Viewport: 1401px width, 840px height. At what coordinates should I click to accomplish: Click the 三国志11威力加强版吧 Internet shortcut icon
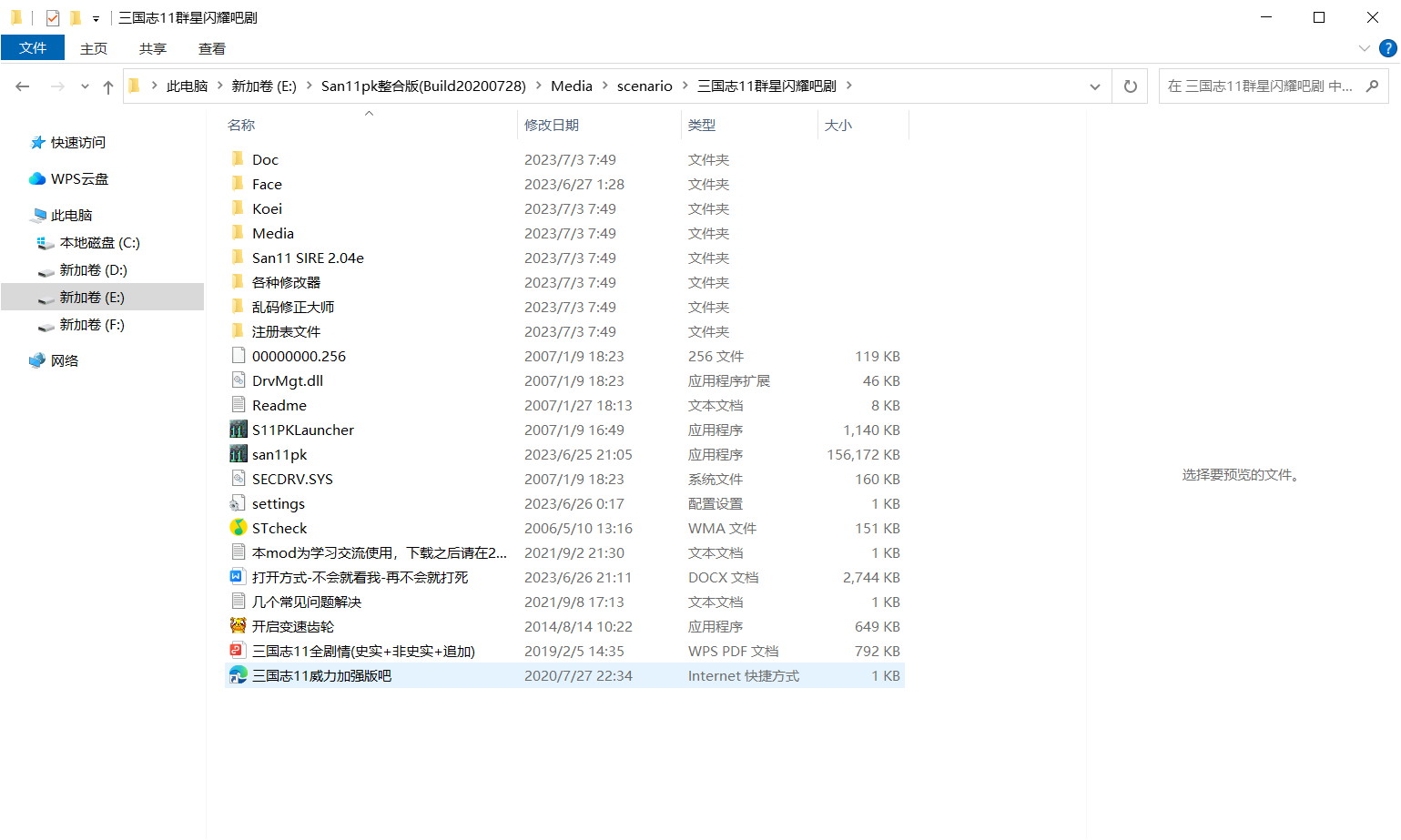point(239,675)
